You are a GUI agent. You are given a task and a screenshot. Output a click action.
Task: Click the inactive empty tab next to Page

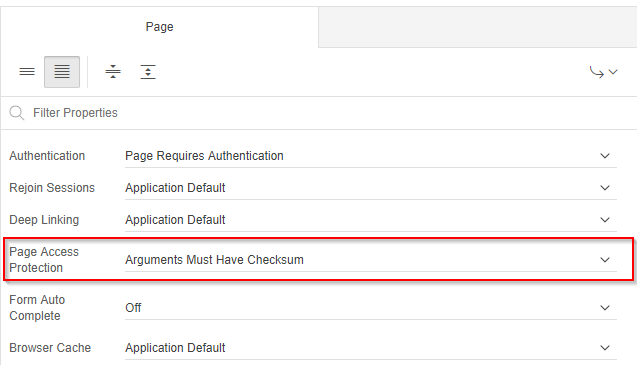click(x=478, y=27)
